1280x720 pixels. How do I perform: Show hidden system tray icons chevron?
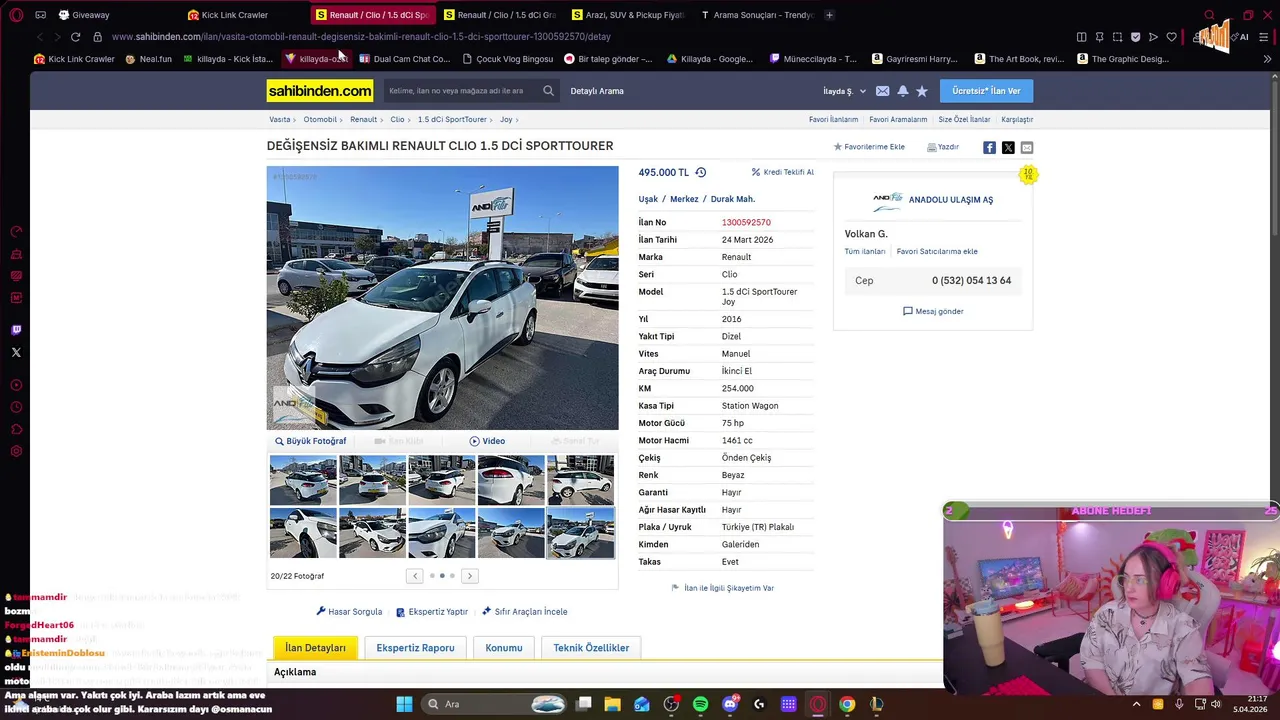point(1136,704)
